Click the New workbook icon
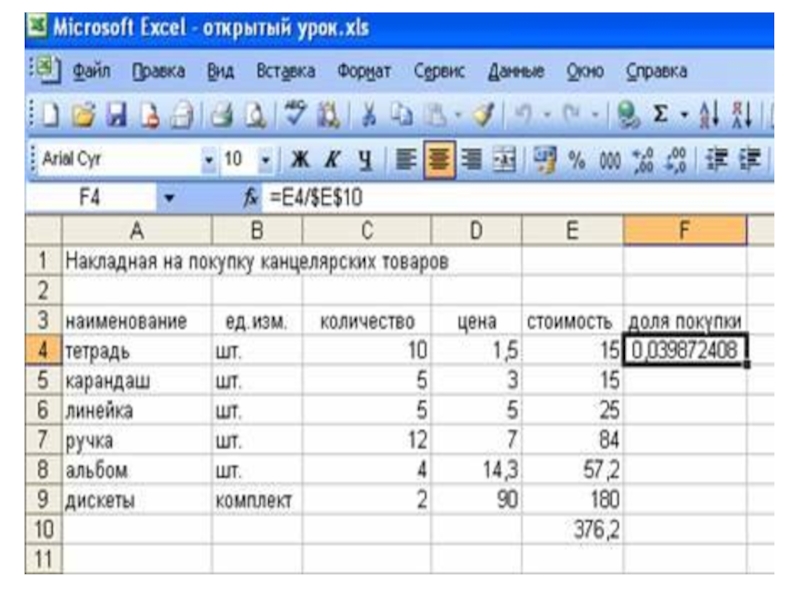800x600 pixels. click(x=51, y=115)
